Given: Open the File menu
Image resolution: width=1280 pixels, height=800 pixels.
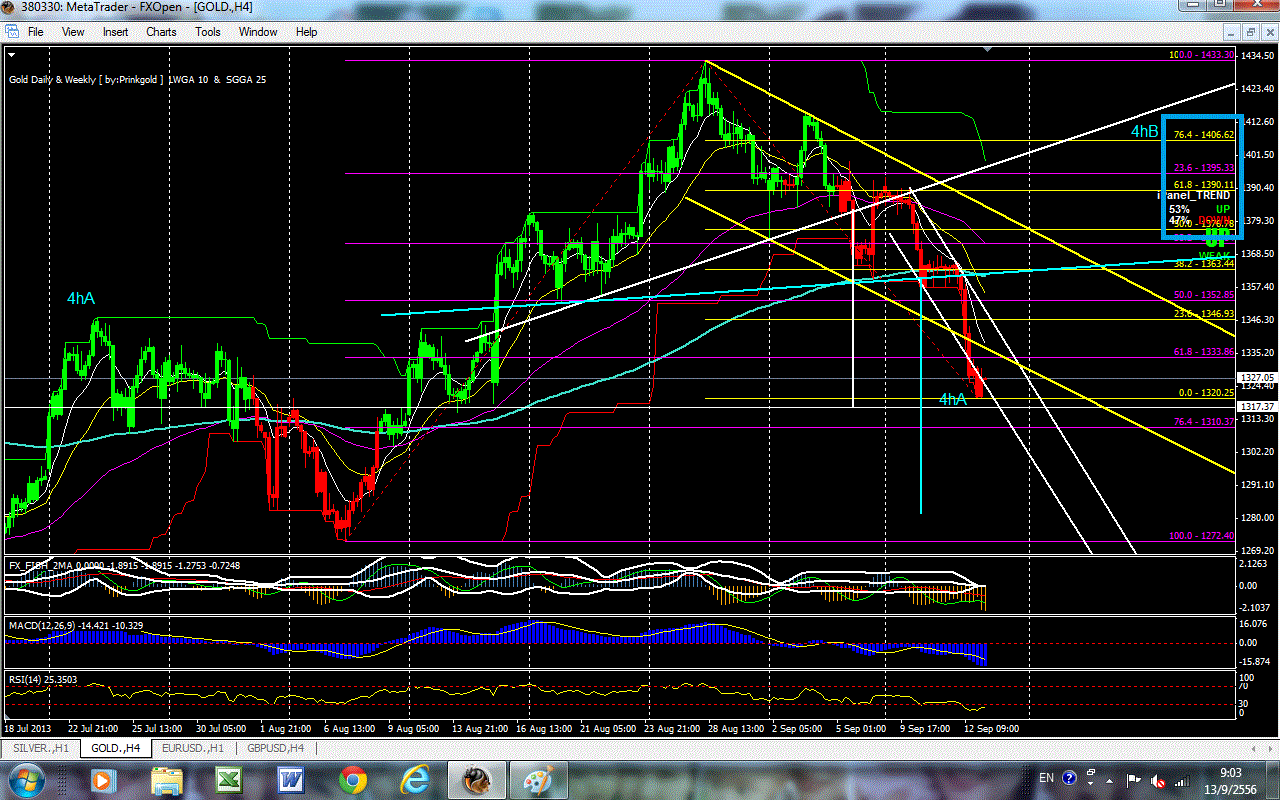Looking at the screenshot, I should click(35, 31).
